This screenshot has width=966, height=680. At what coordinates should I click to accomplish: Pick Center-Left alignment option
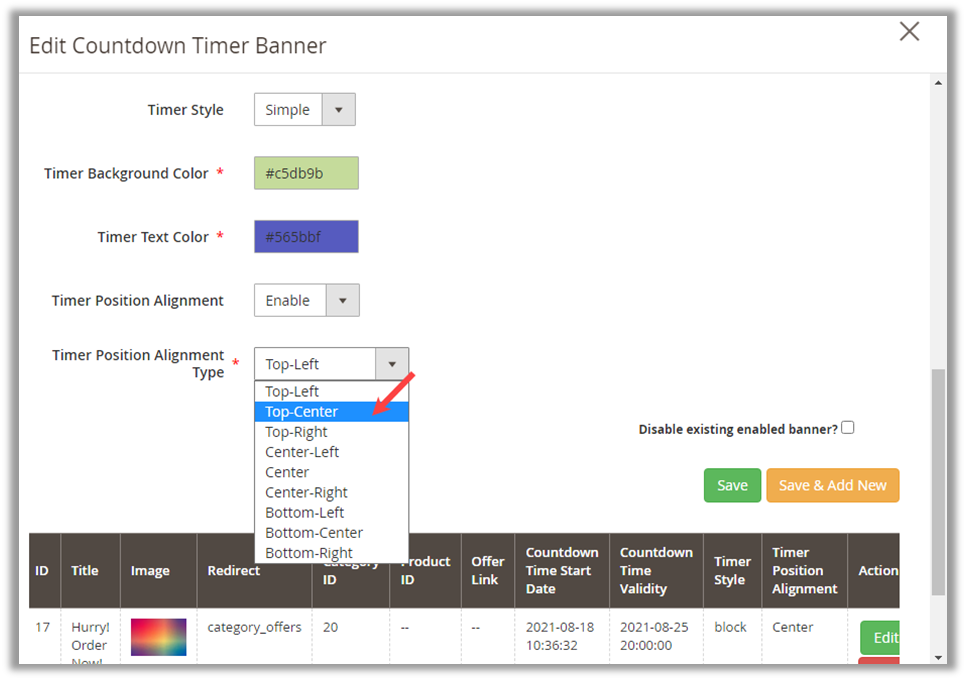[x=302, y=452]
